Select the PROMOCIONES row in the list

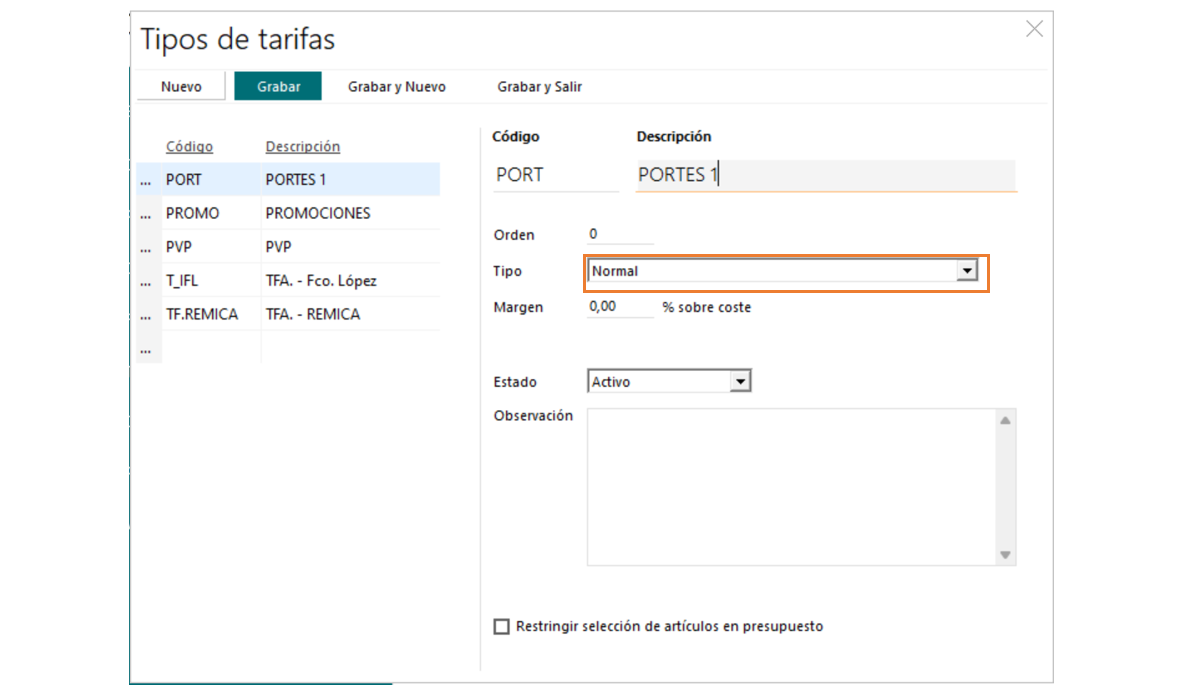(x=318, y=214)
